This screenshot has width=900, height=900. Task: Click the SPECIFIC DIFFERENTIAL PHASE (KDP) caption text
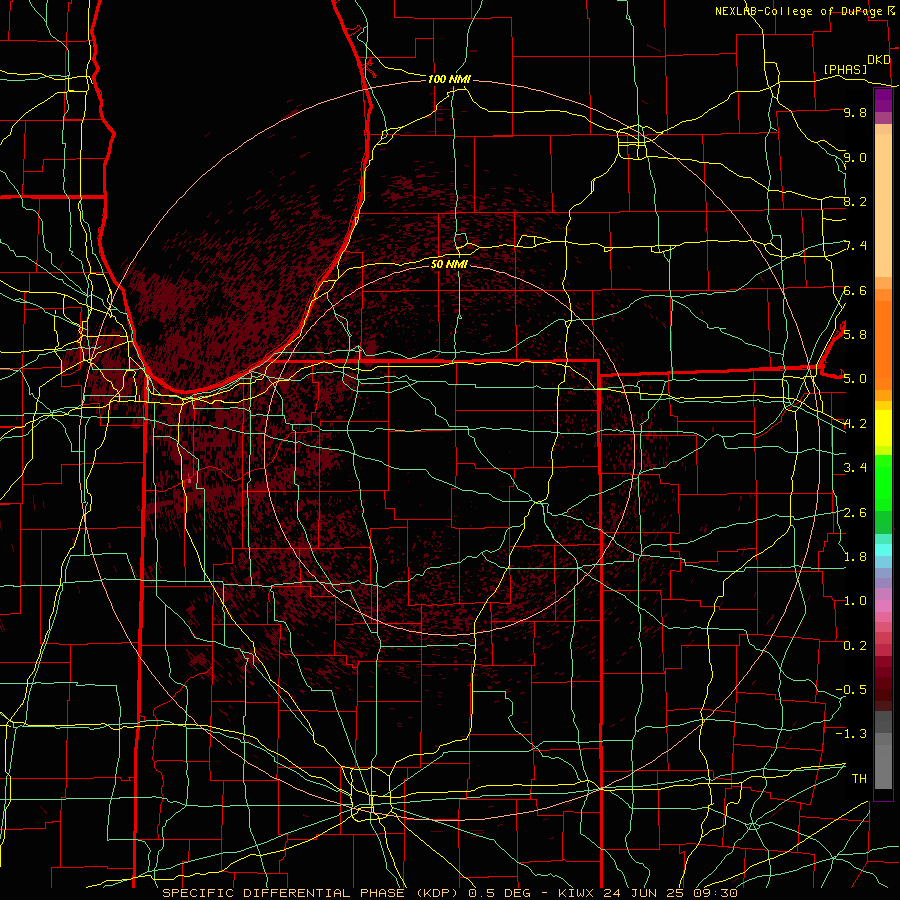pos(310,893)
